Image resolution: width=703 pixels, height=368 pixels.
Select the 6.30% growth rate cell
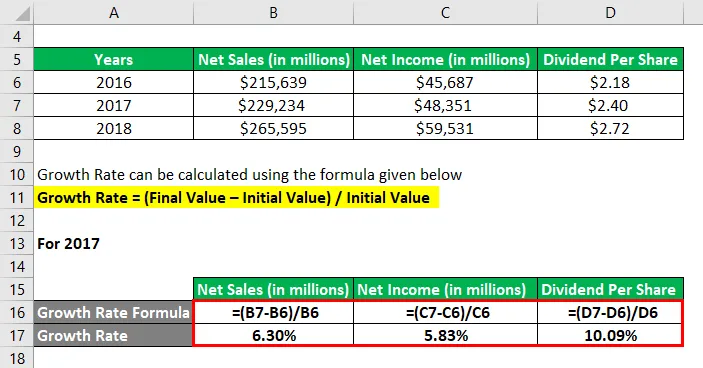[273, 335]
